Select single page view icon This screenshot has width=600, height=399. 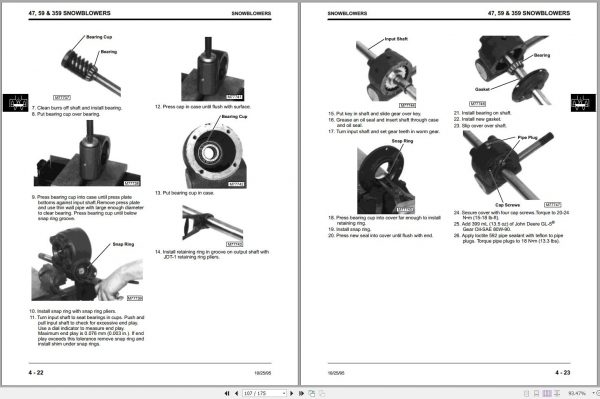coord(527,393)
